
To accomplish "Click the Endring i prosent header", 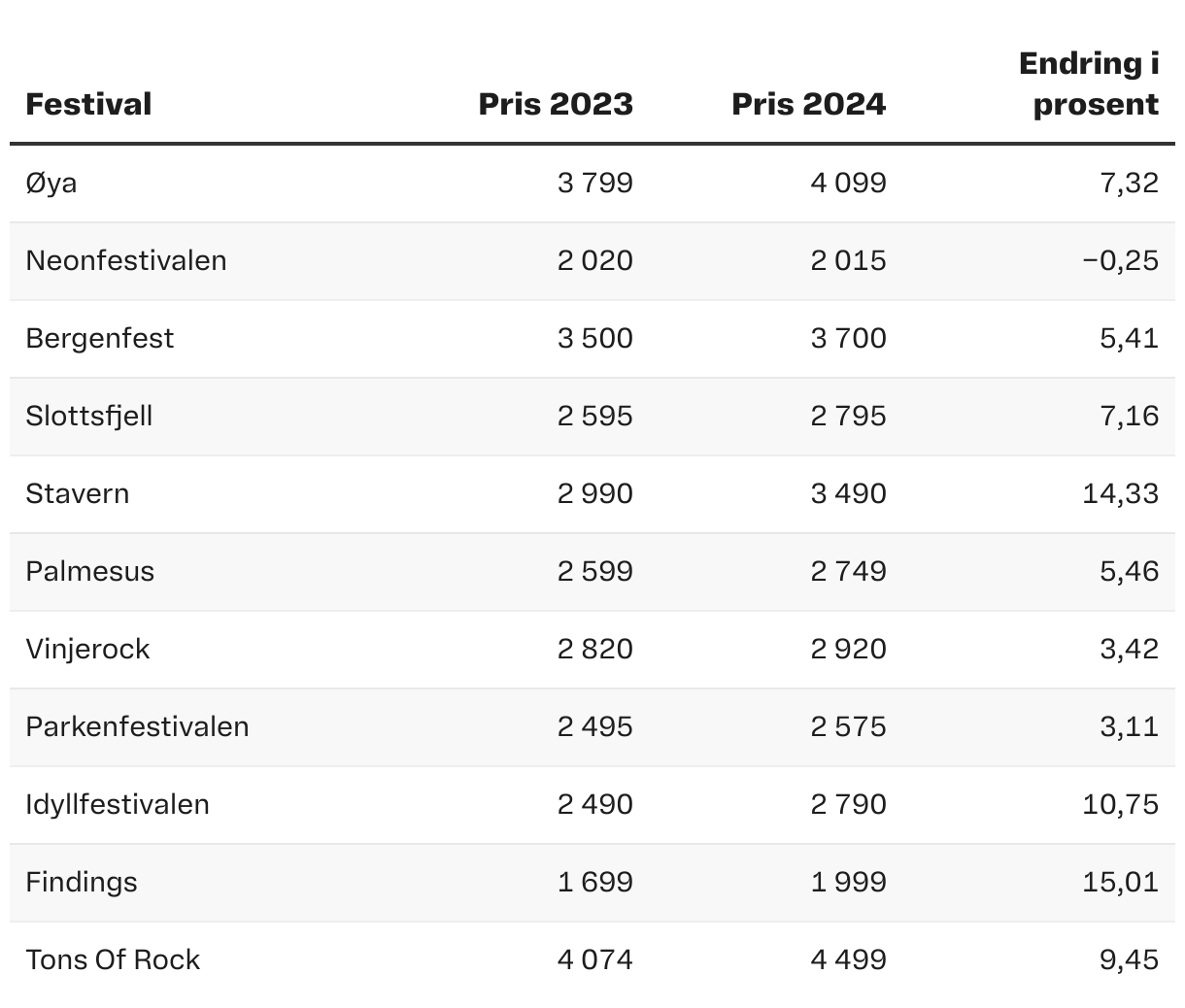I will point(1090,84).
